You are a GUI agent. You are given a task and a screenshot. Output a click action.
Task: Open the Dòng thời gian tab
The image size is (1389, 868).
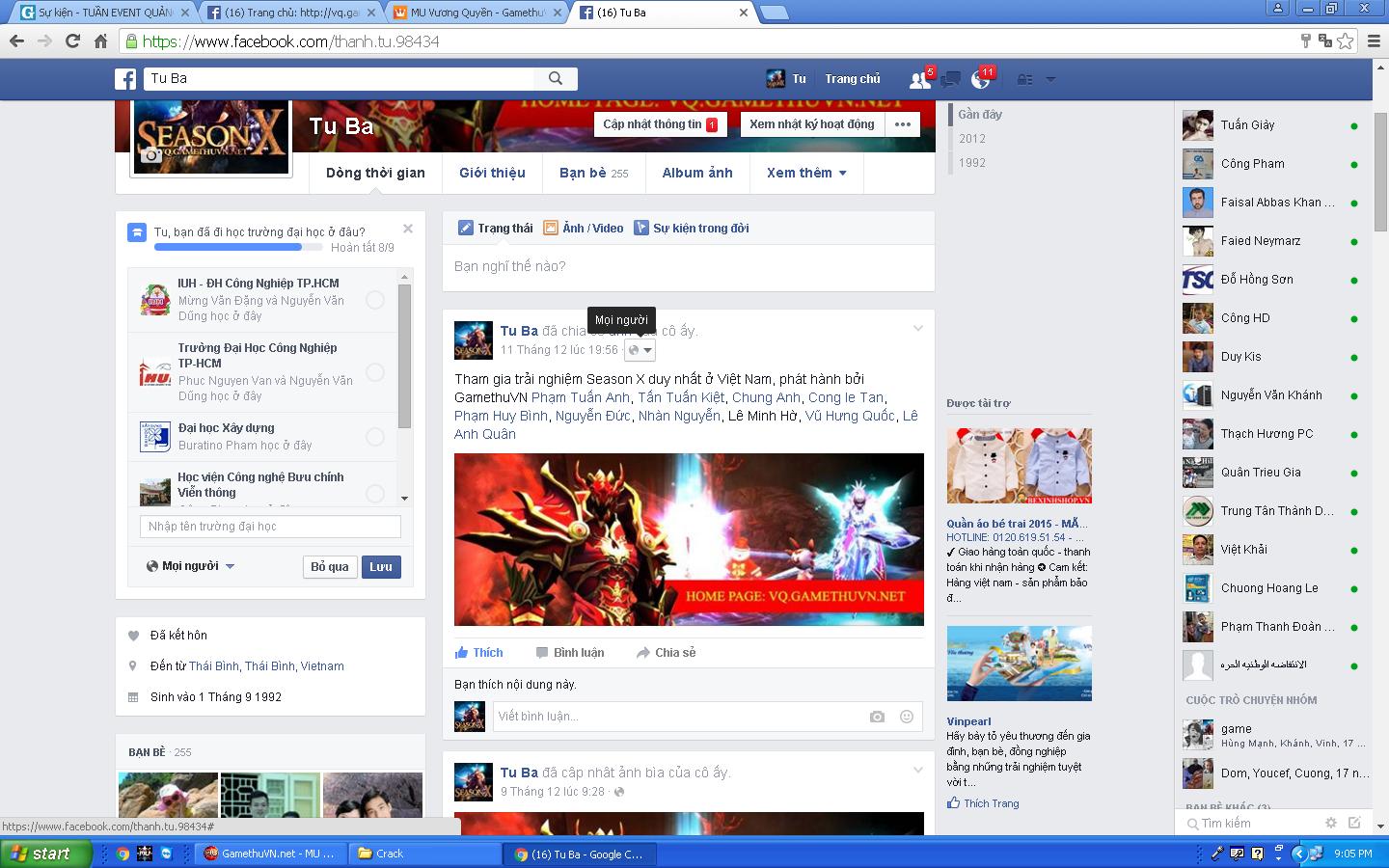pos(375,173)
